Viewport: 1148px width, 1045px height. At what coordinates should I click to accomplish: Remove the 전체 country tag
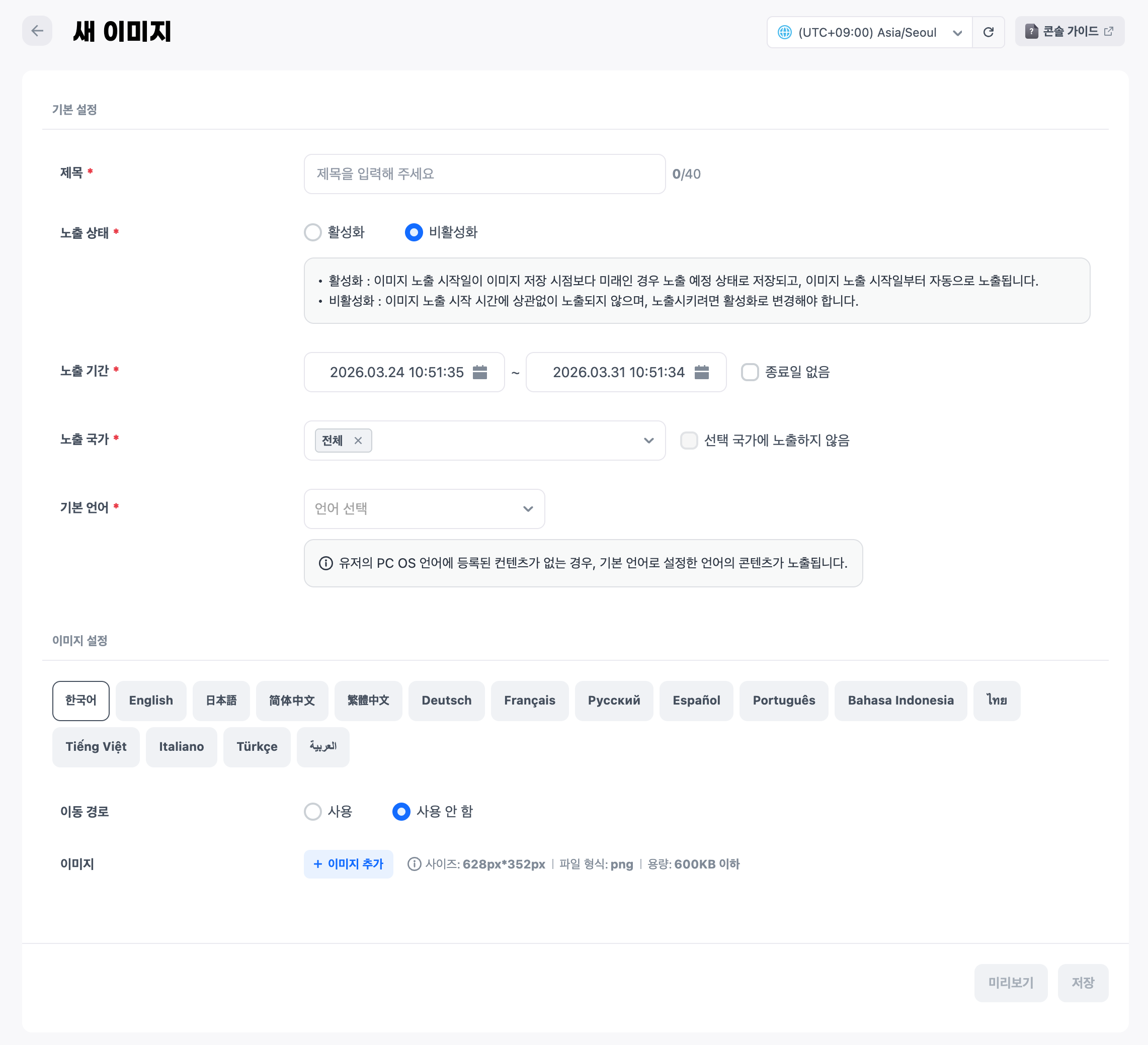point(358,441)
